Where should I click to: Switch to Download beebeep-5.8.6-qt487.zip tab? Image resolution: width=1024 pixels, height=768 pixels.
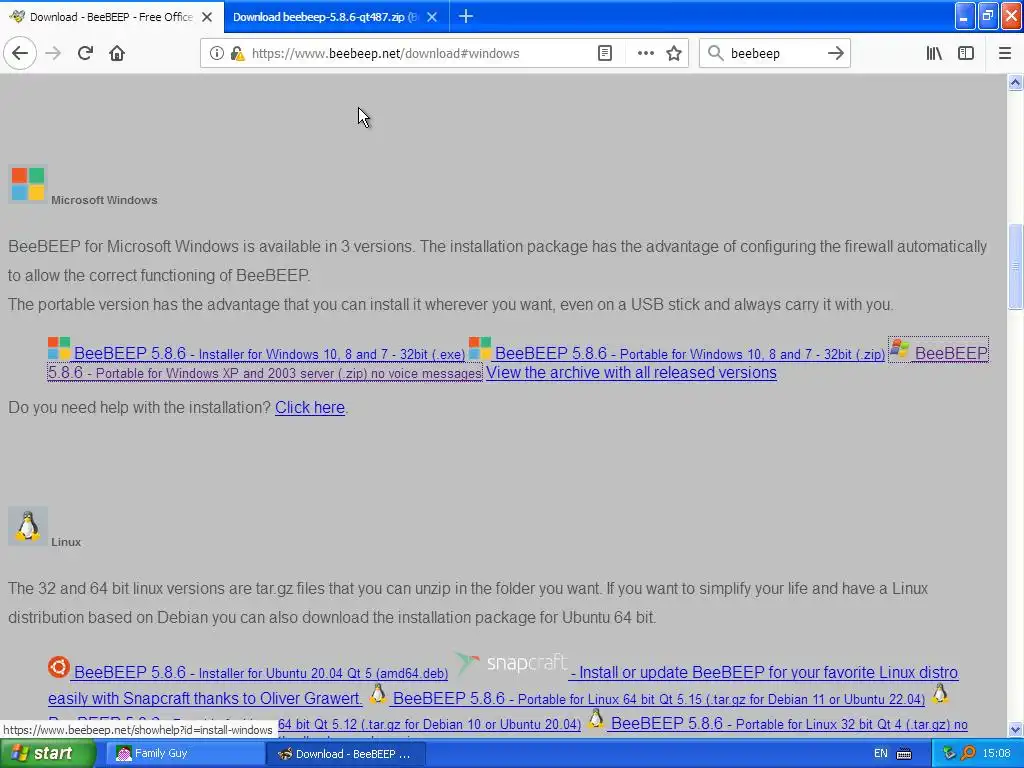point(325,17)
